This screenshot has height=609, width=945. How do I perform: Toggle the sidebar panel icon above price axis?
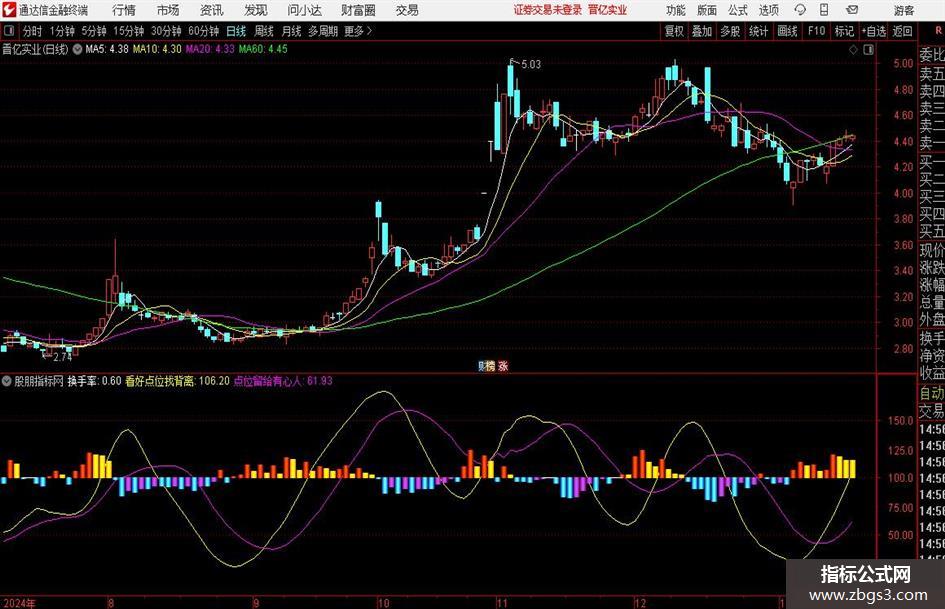point(868,49)
